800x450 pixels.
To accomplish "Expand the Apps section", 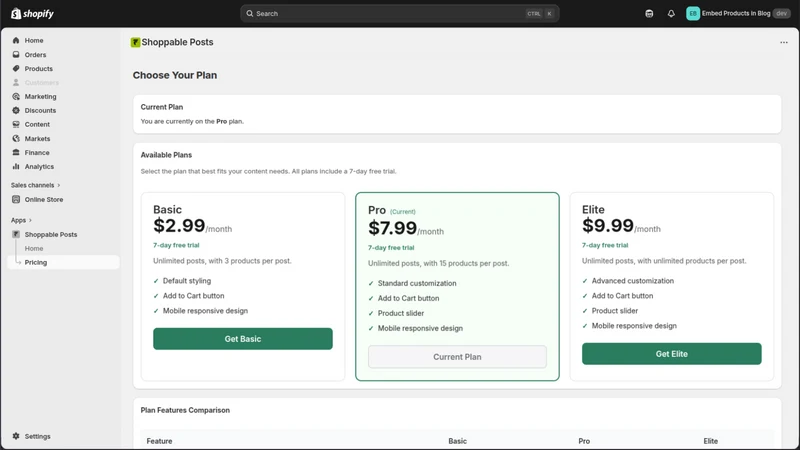I will point(21,220).
